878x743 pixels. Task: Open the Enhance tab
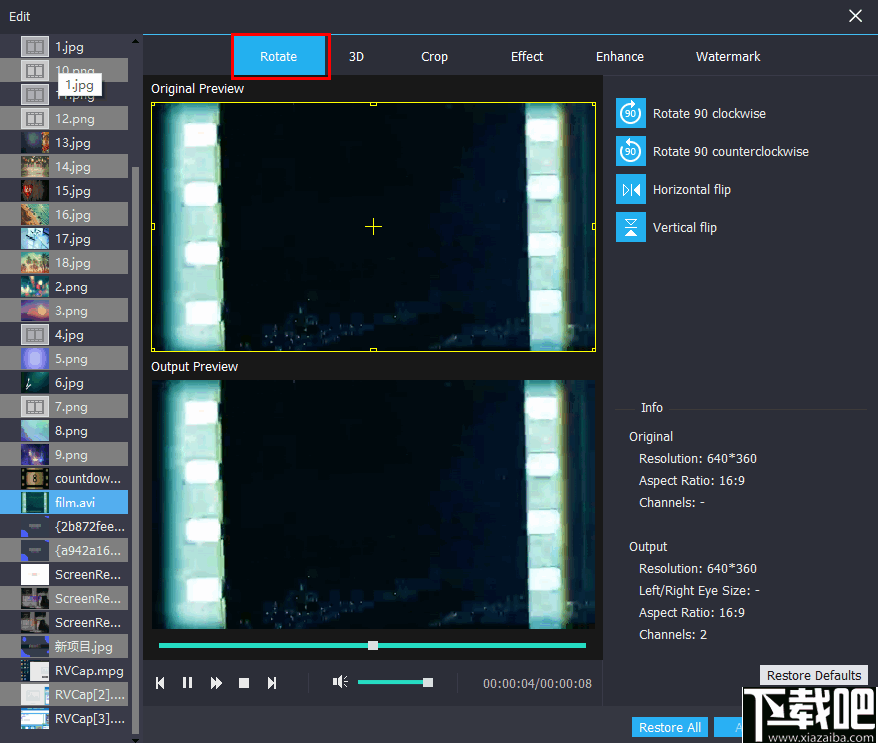619,56
